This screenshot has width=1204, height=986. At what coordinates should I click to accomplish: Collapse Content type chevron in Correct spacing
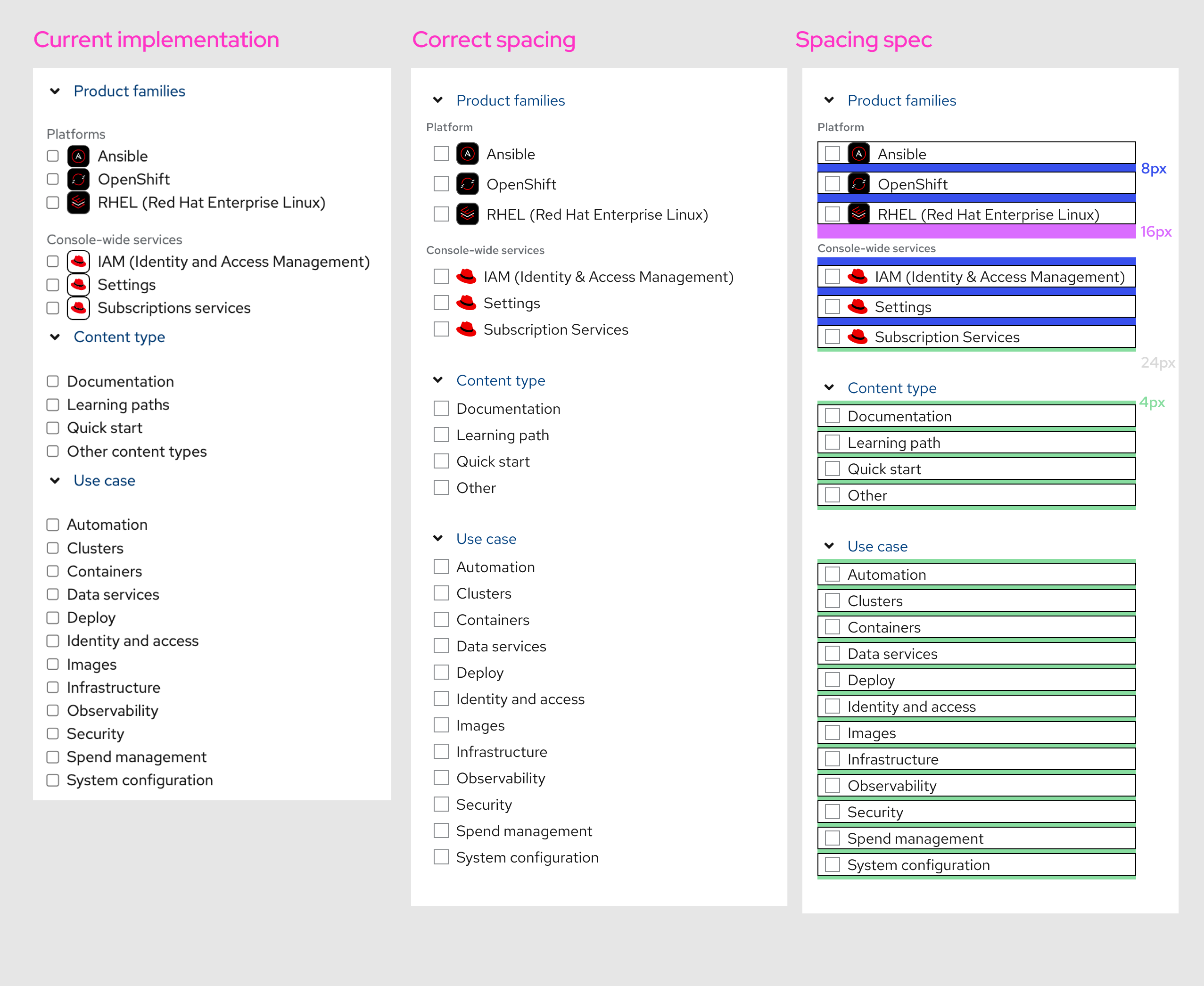click(437, 380)
